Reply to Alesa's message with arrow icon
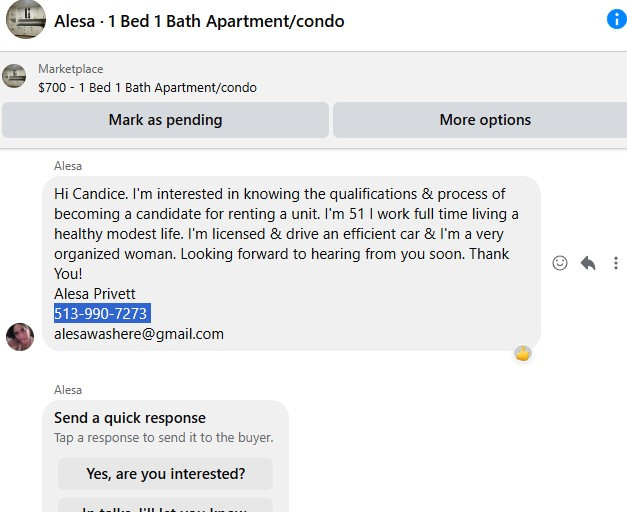Screen dimensions: 627x518 (588, 263)
